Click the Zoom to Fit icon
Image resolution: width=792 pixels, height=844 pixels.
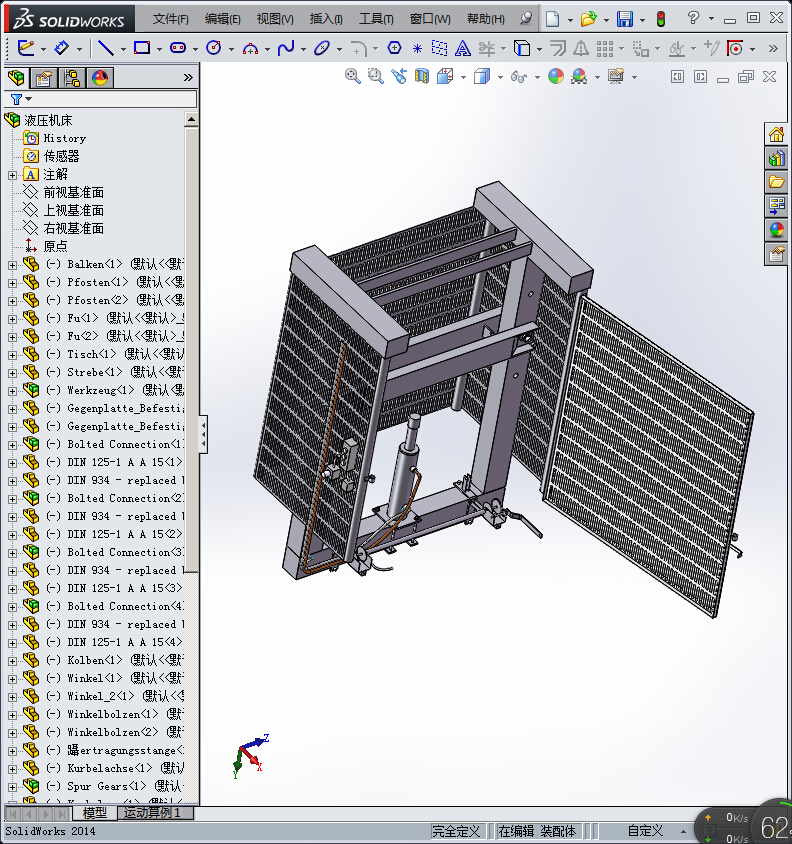(x=353, y=76)
